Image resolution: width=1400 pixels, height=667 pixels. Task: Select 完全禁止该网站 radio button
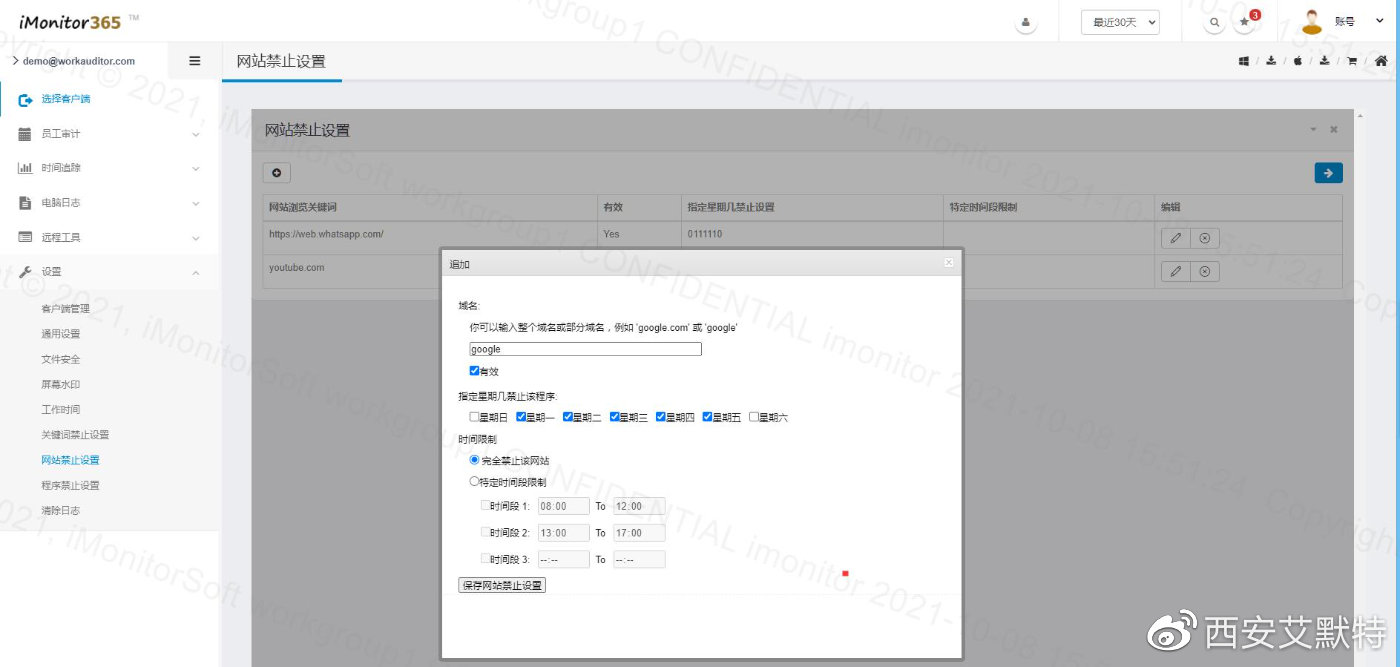[475, 460]
